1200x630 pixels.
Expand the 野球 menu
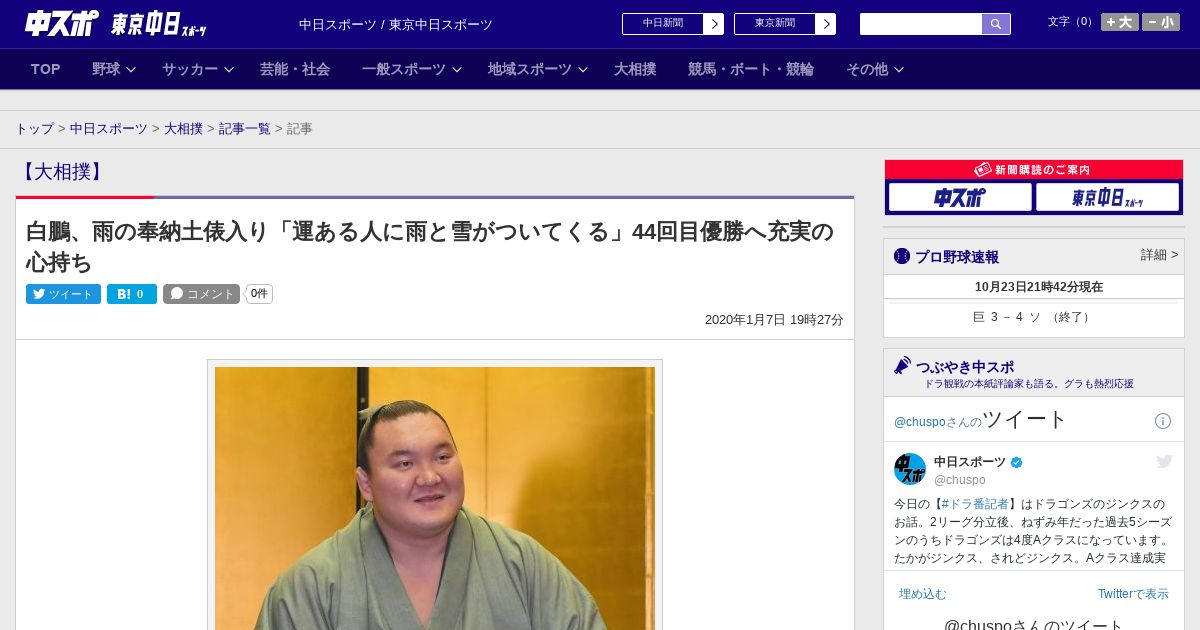pos(114,69)
